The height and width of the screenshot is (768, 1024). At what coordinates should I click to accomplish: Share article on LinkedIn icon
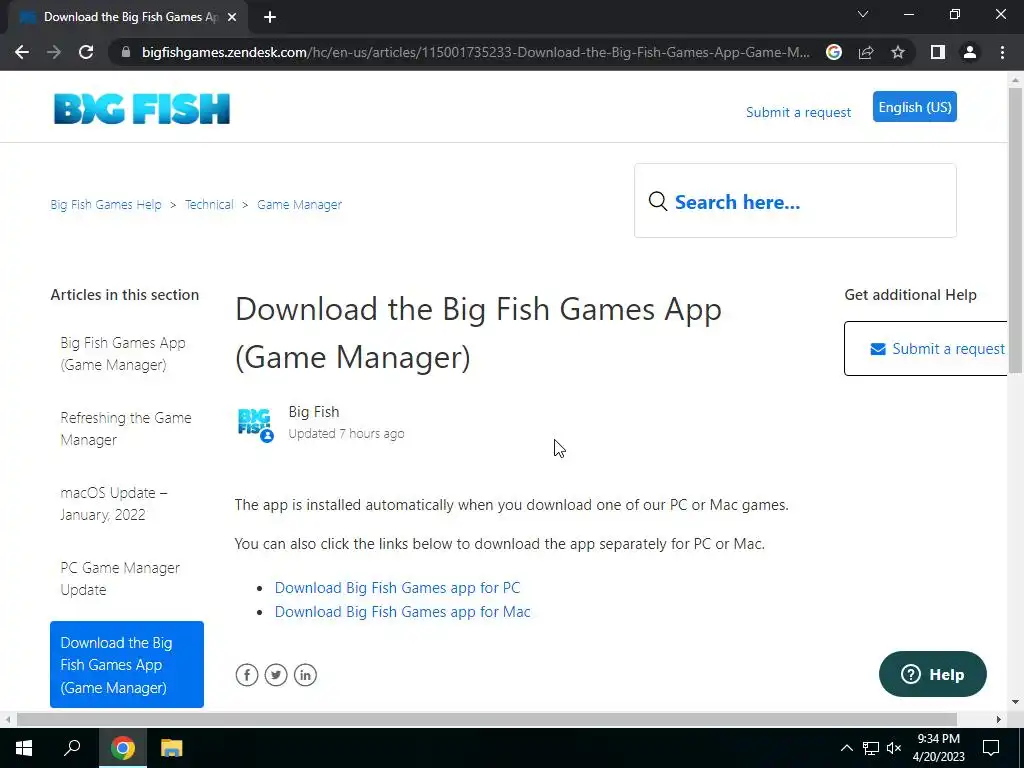pyautogui.click(x=305, y=675)
